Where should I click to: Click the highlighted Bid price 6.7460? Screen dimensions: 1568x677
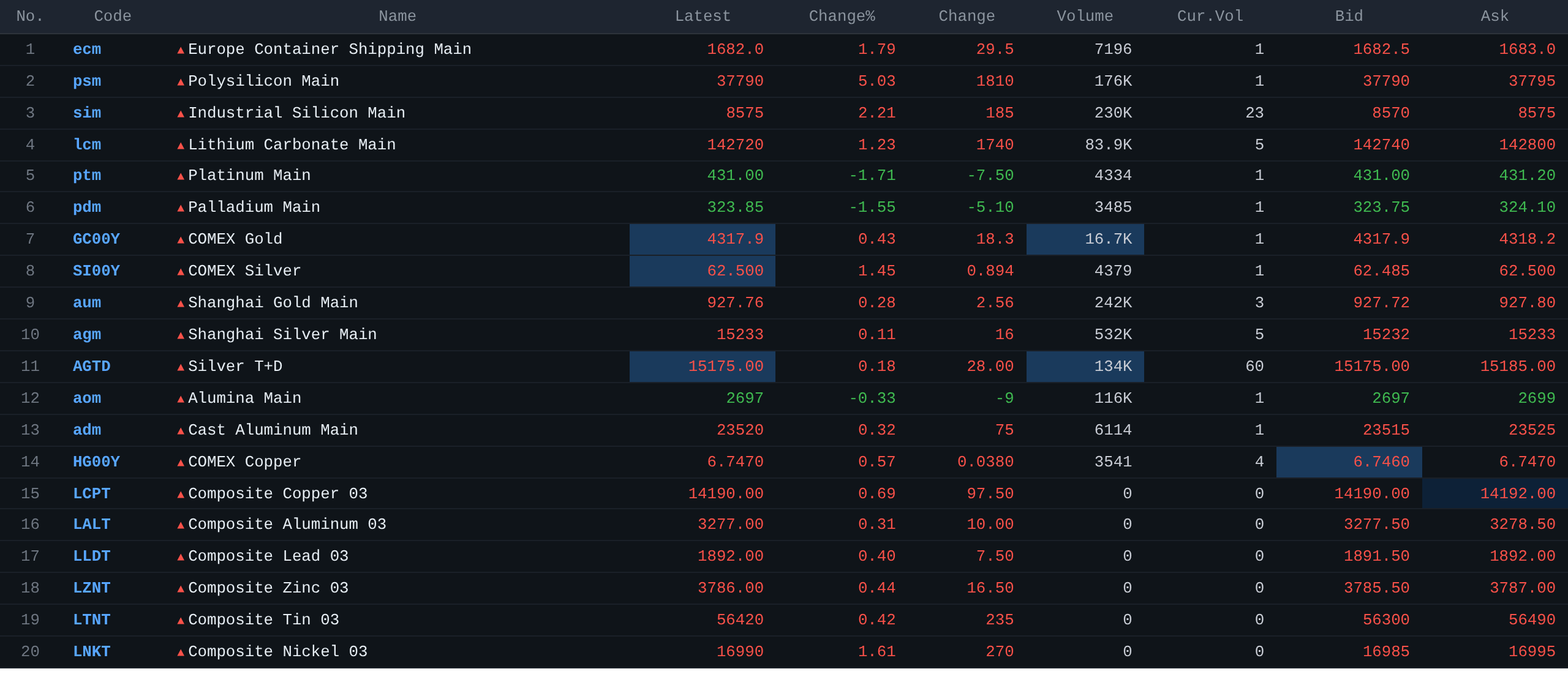pos(1349,462)
